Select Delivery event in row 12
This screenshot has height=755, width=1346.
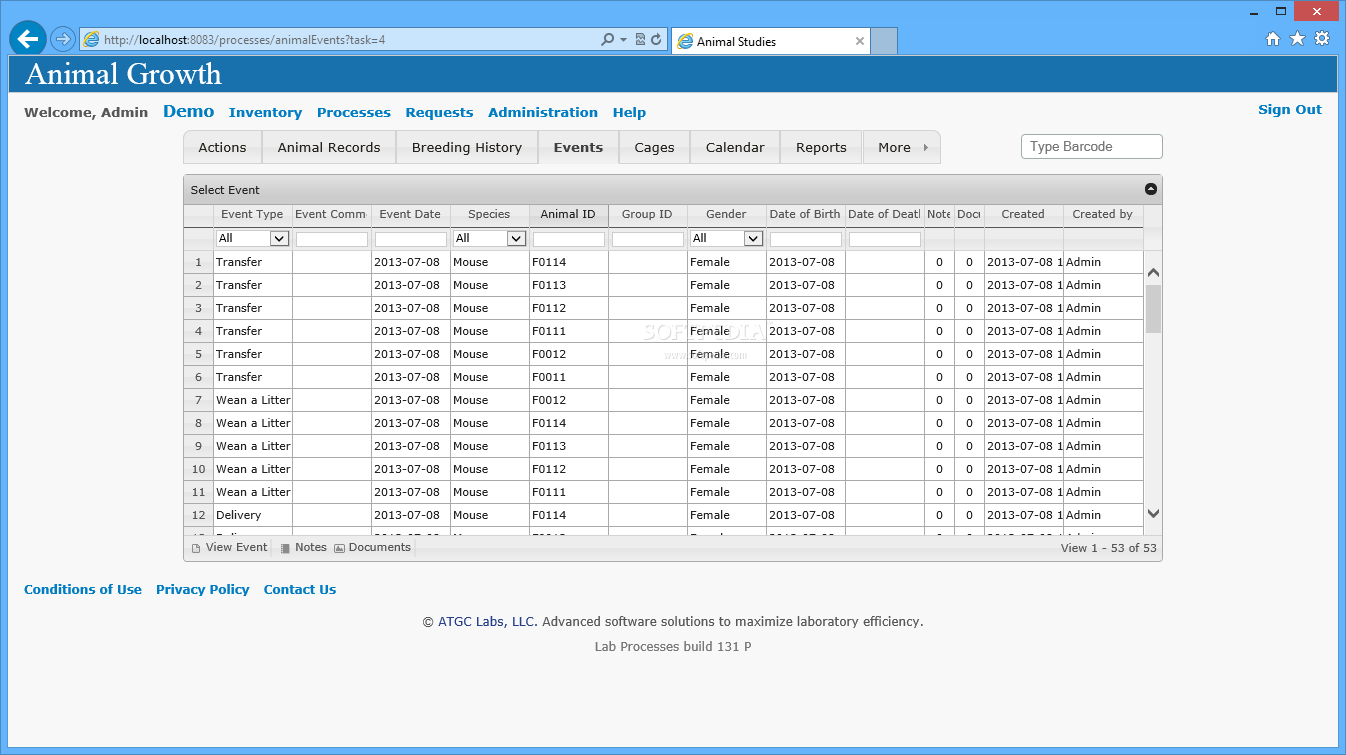[x=253, y=515]
